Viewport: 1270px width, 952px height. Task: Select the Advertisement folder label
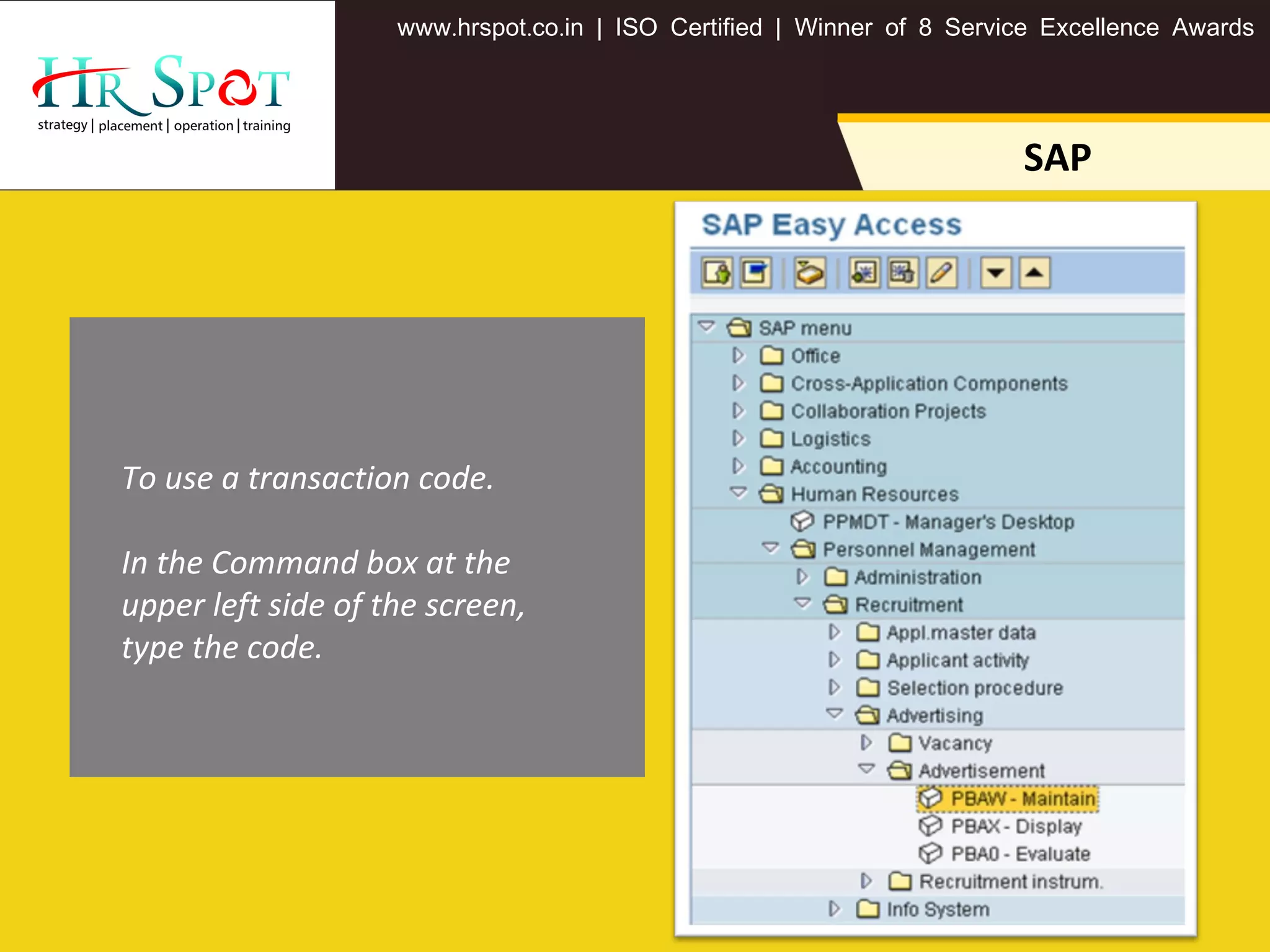(982, 770)
